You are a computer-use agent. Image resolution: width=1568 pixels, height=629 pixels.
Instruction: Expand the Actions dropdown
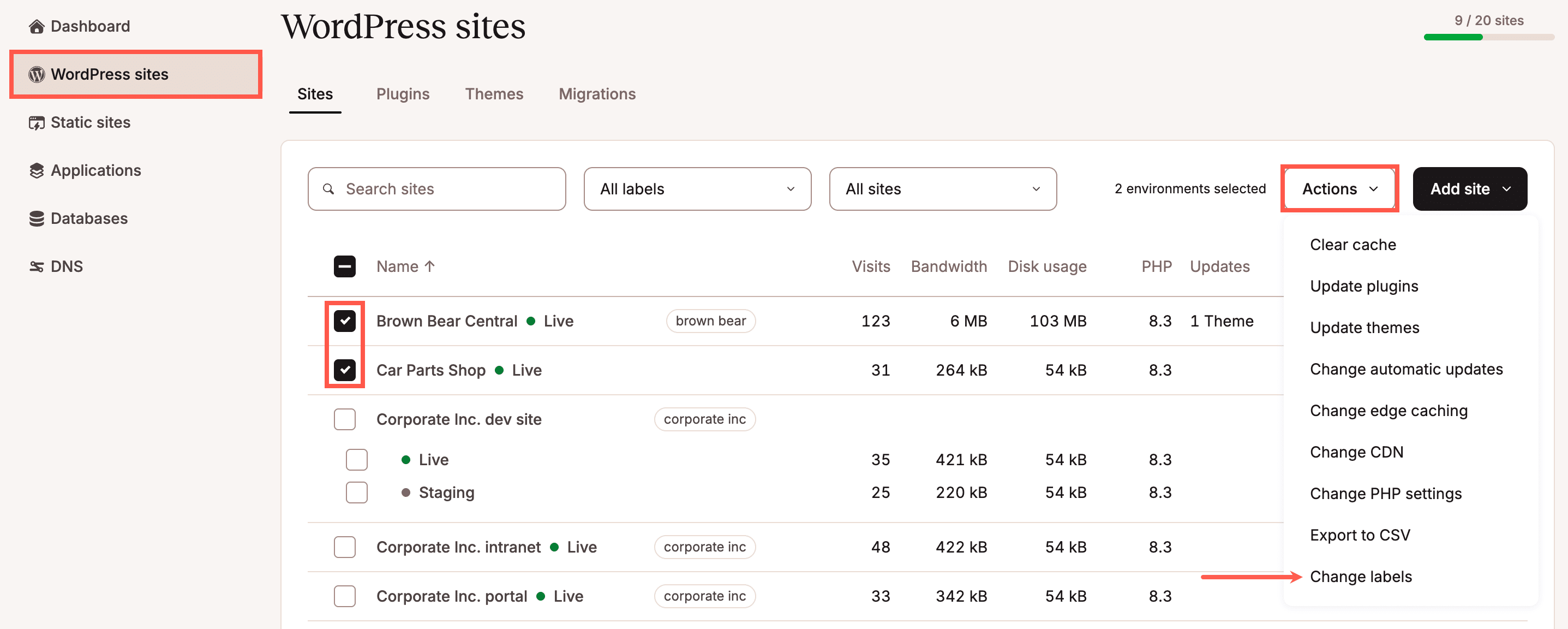tap(1338, 189)
